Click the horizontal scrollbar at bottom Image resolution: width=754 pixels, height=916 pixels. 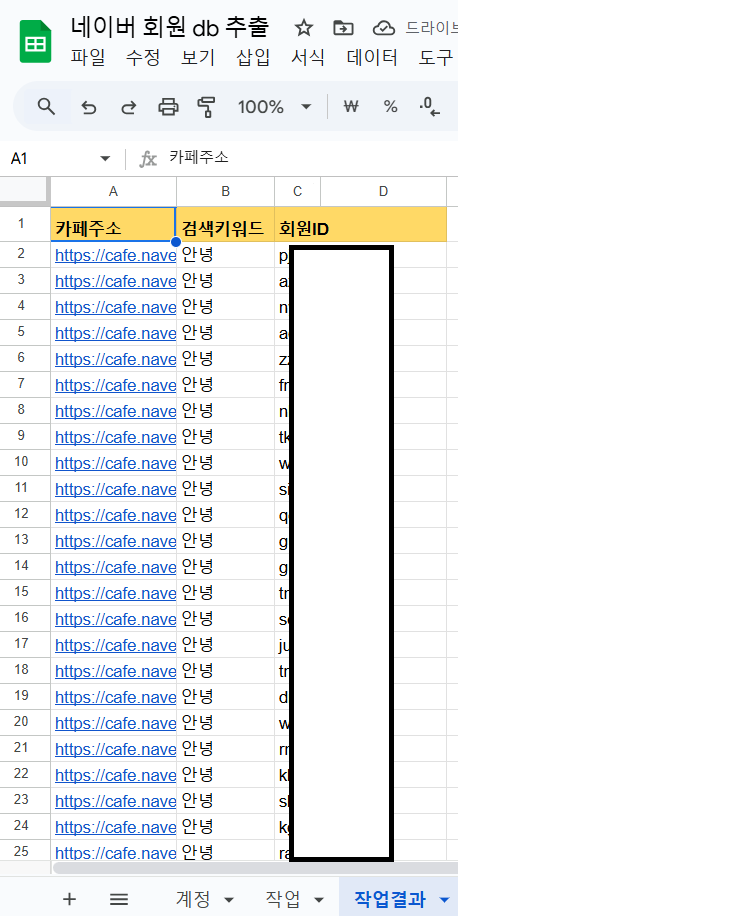[255, 868]
